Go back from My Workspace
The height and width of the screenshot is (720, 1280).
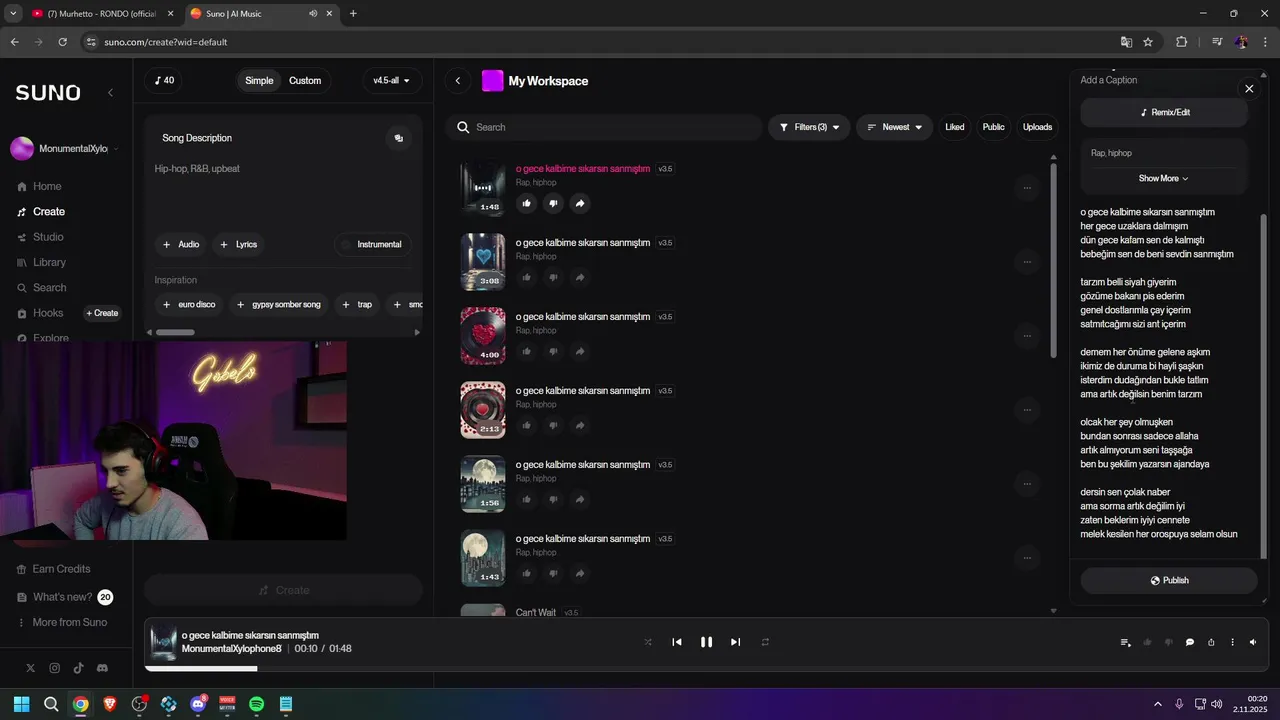click(458, 81)
